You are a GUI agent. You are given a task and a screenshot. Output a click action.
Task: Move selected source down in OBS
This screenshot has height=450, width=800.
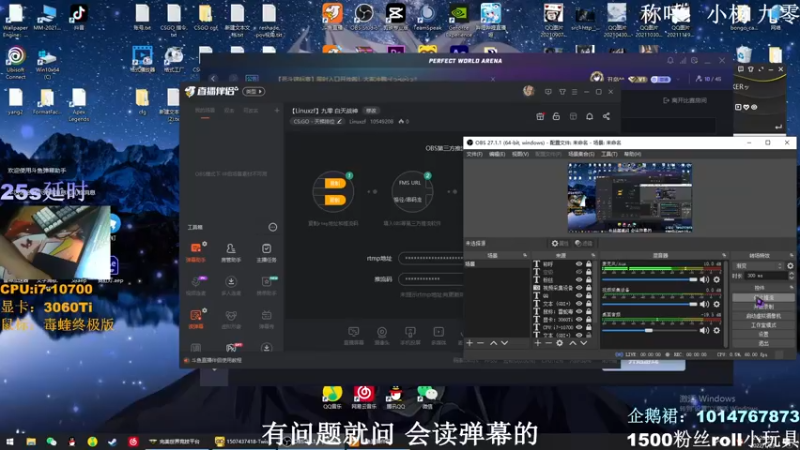click(583, 343)
